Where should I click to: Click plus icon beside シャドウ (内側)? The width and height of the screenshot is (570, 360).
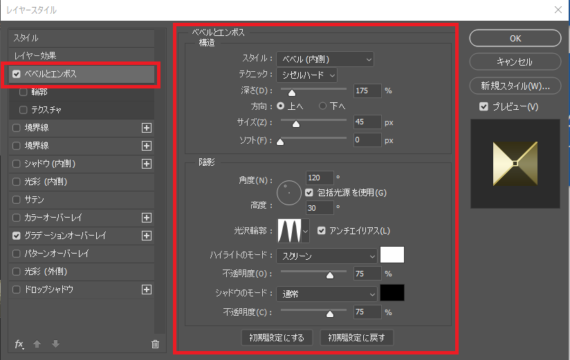click(146, 164)
